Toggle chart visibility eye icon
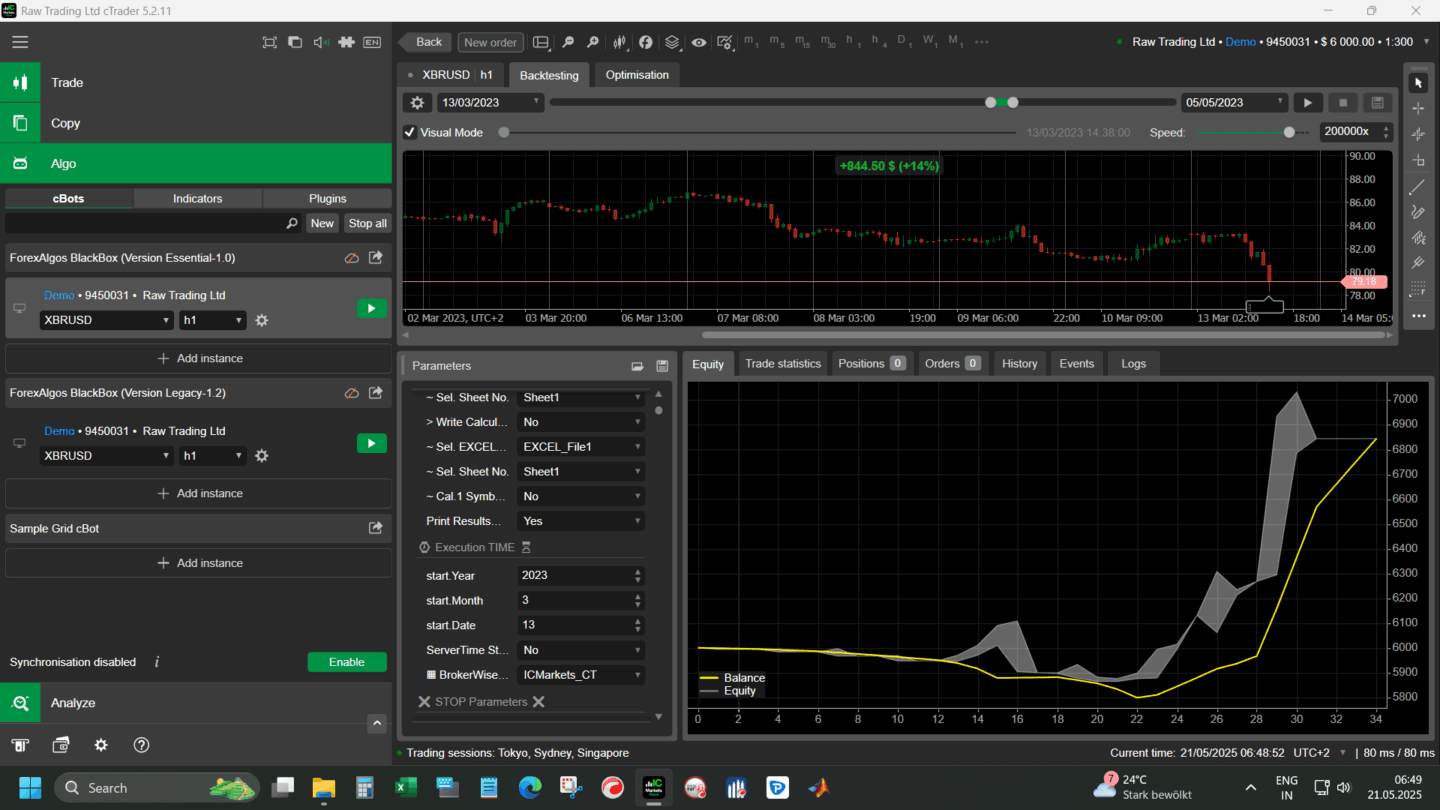 [x=698, y=42]
